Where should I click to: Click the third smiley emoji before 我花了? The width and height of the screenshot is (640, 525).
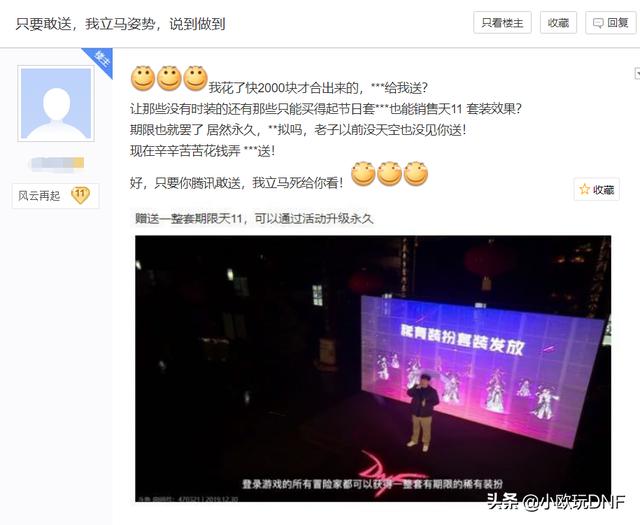(x=195, y=78)
